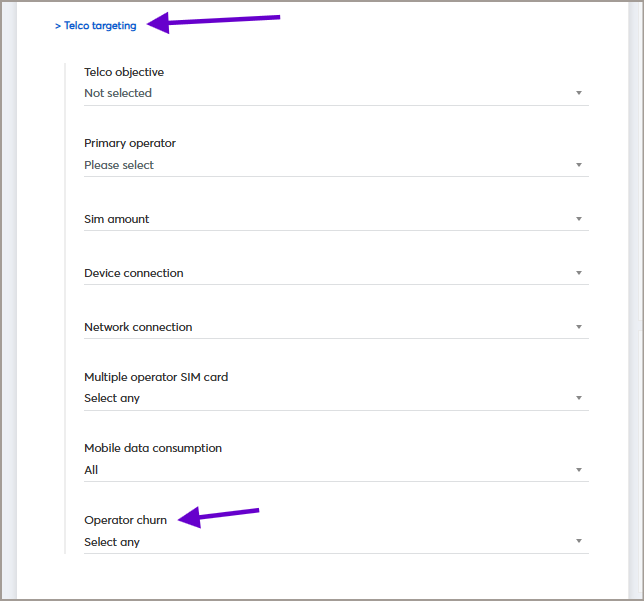The height and width of the screenshot is (601, 644).
Task: Click the Device connection dropdown arrow
Action: coord(578,273)
